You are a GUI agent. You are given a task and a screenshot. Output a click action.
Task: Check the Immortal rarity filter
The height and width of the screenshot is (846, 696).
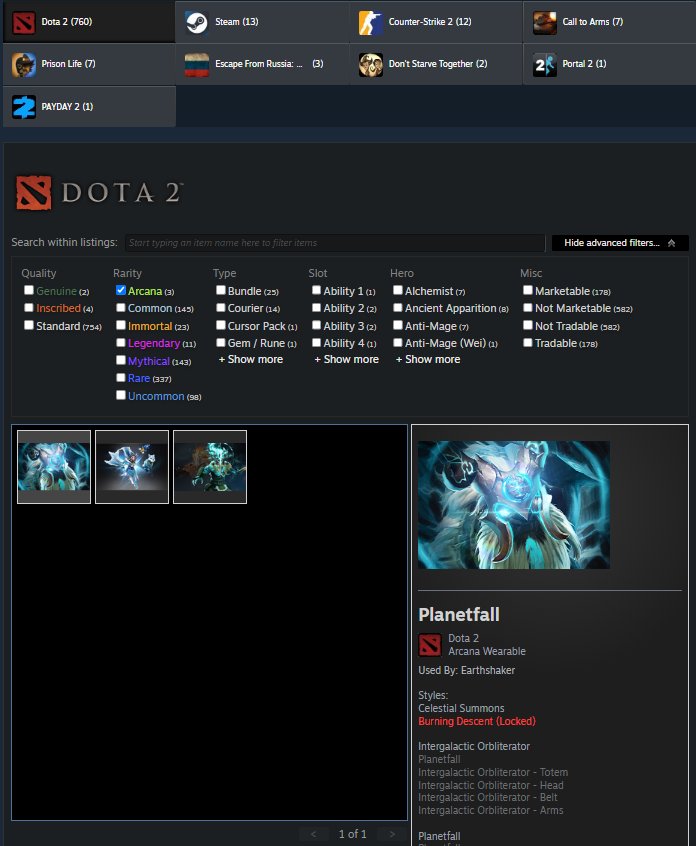click(x=121, y=325)
